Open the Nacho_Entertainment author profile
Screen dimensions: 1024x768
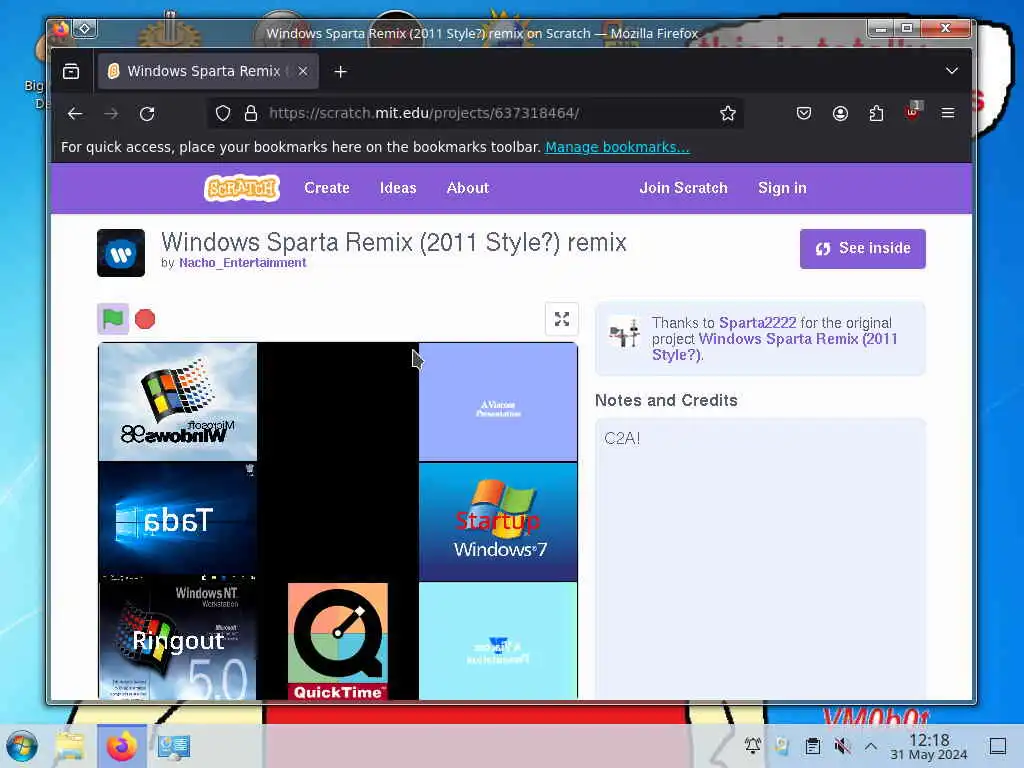click(242, 263)
